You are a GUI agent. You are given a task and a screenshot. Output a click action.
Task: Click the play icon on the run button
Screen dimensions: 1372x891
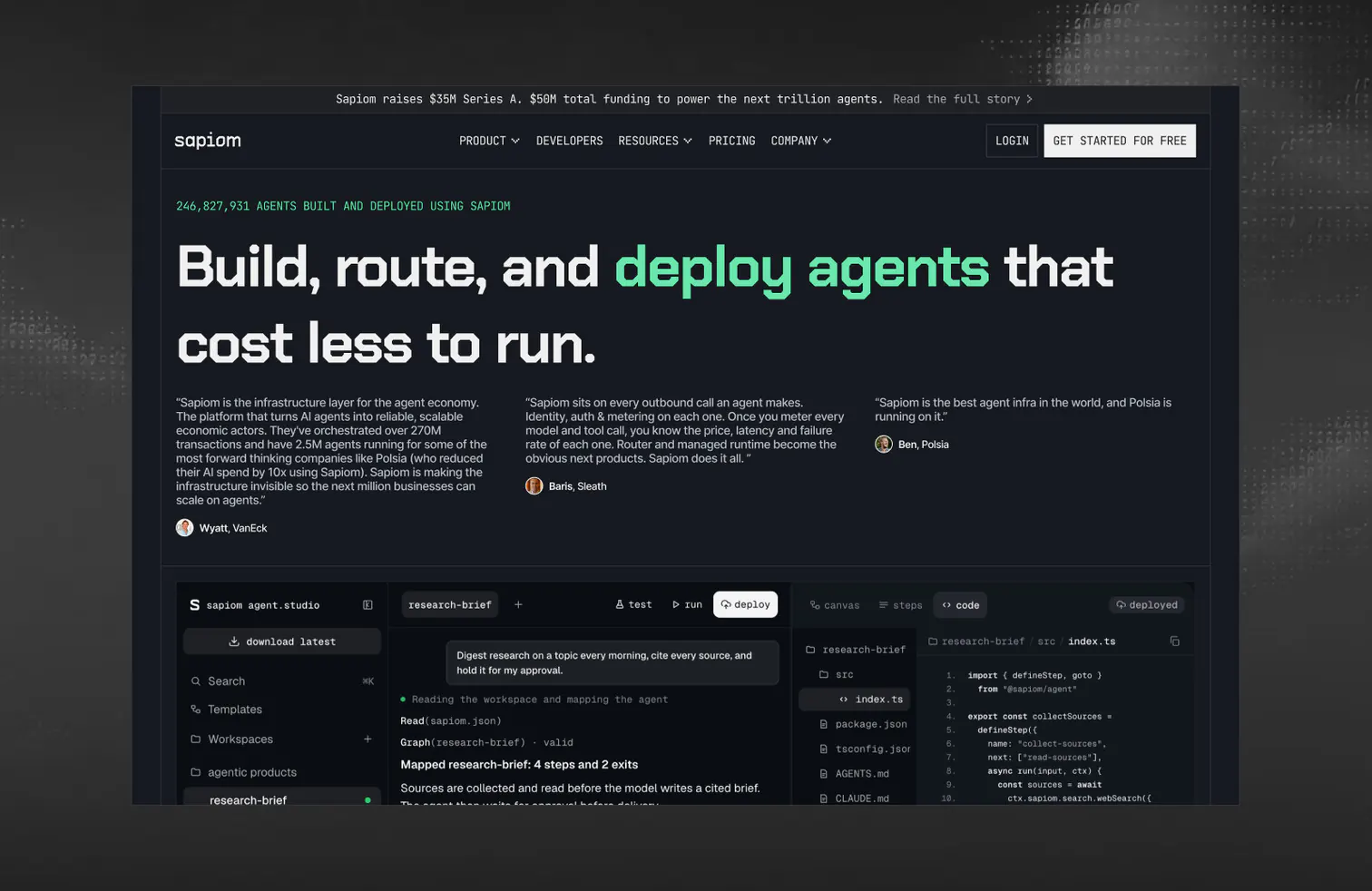676,604
